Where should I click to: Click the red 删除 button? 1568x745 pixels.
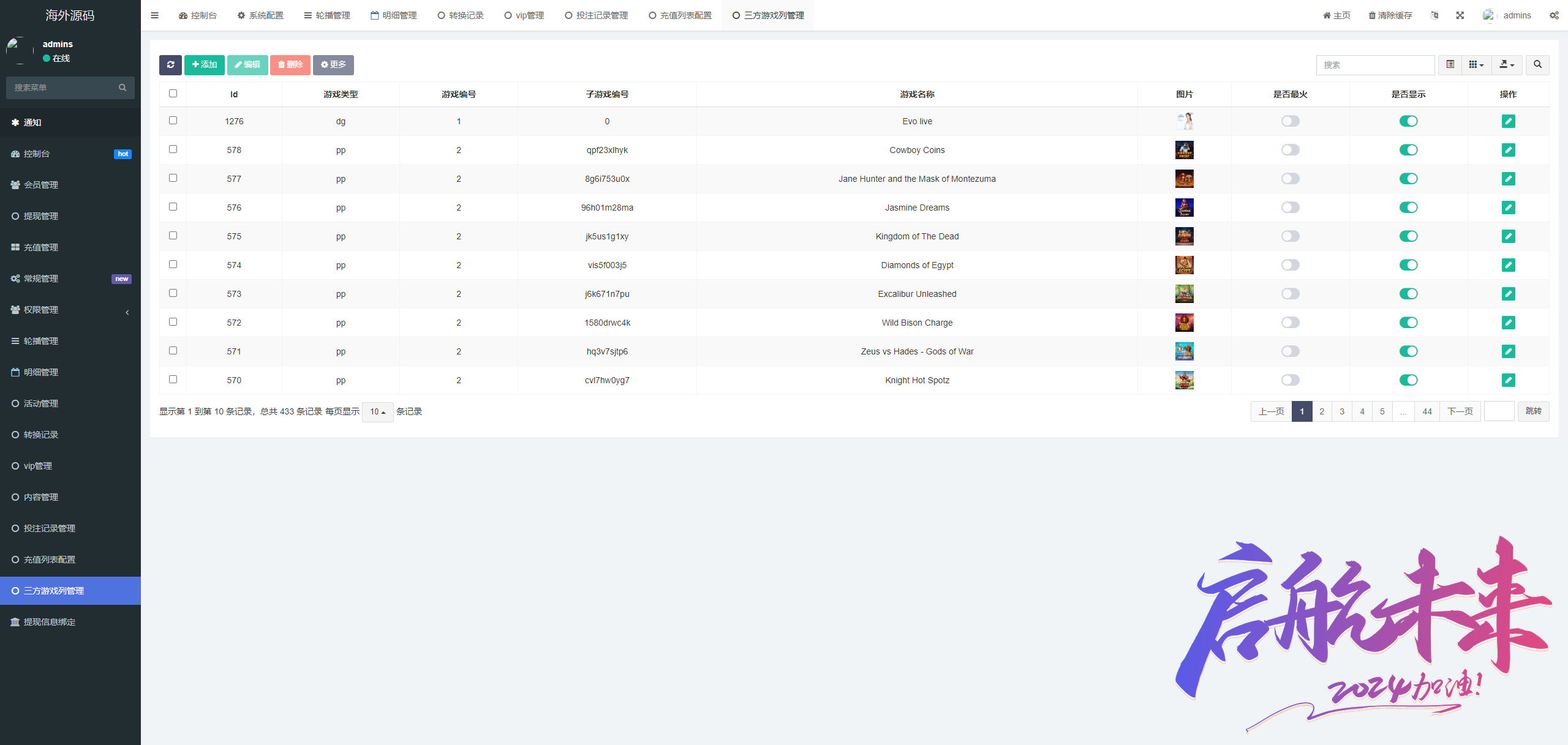pos(290,65)
